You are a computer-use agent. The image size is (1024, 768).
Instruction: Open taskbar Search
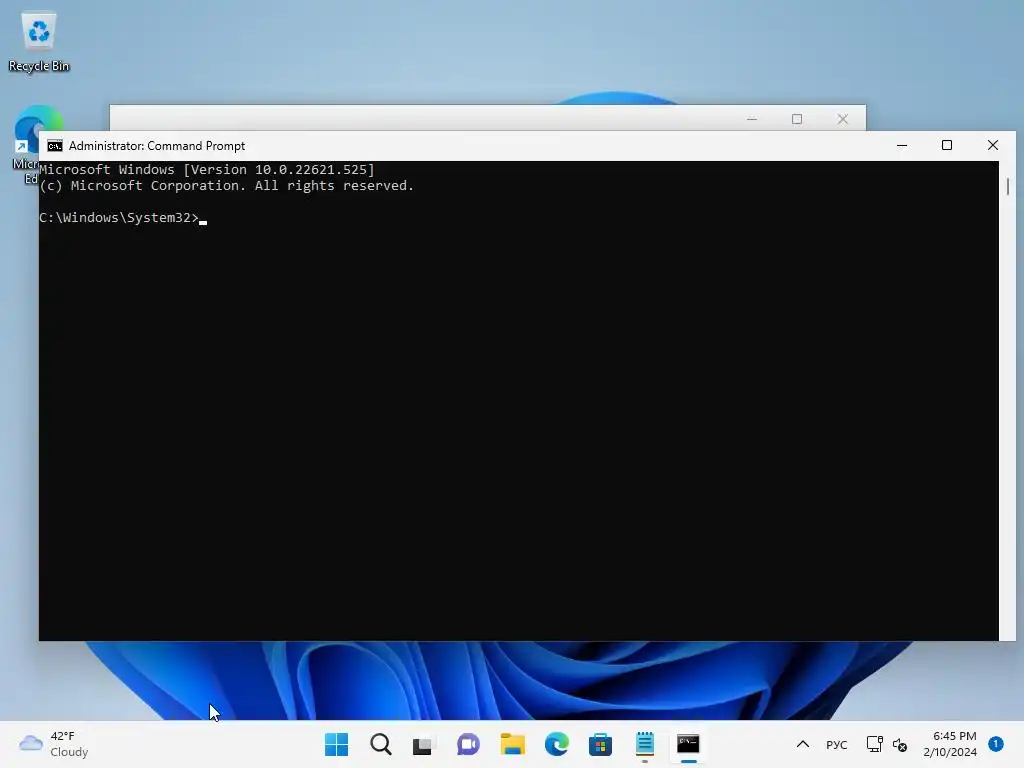coord(381,744)
